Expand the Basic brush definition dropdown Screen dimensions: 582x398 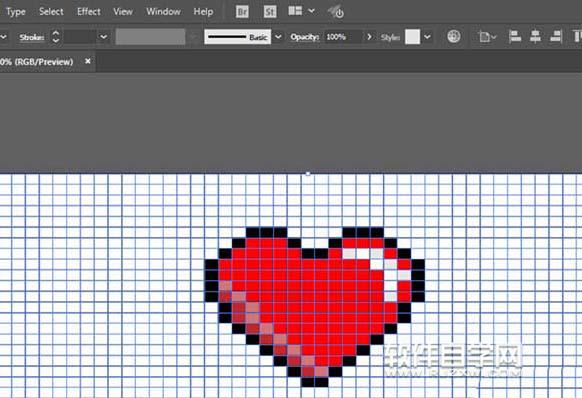tap(278, 37)
